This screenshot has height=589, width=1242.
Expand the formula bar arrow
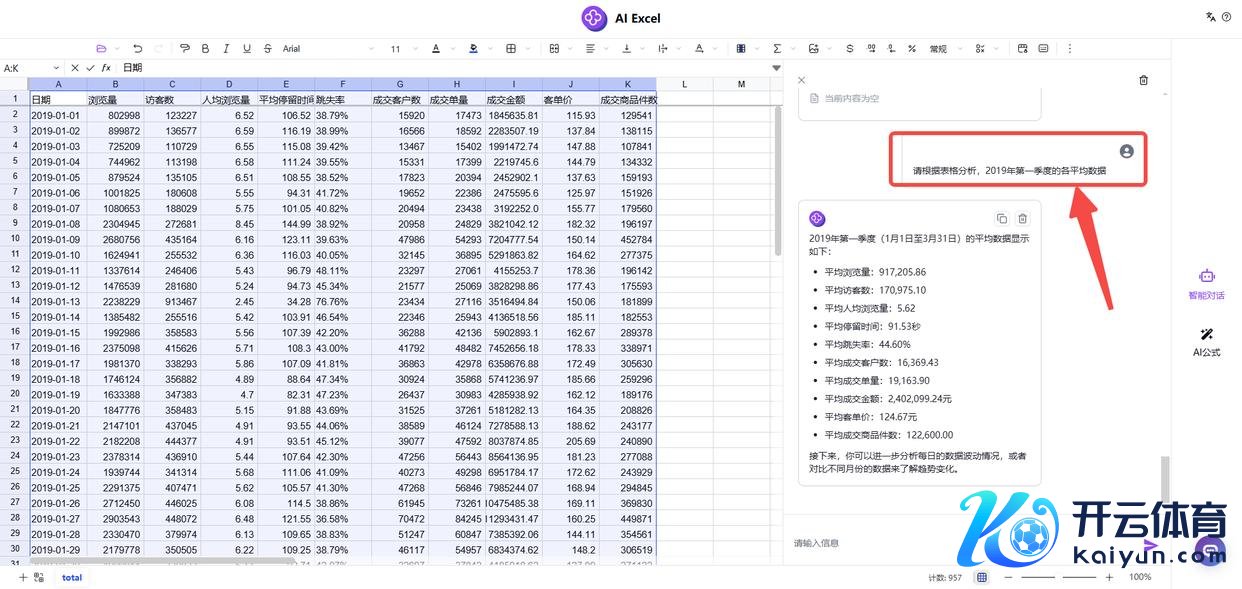pyautogui.click(x=776, y=68)
